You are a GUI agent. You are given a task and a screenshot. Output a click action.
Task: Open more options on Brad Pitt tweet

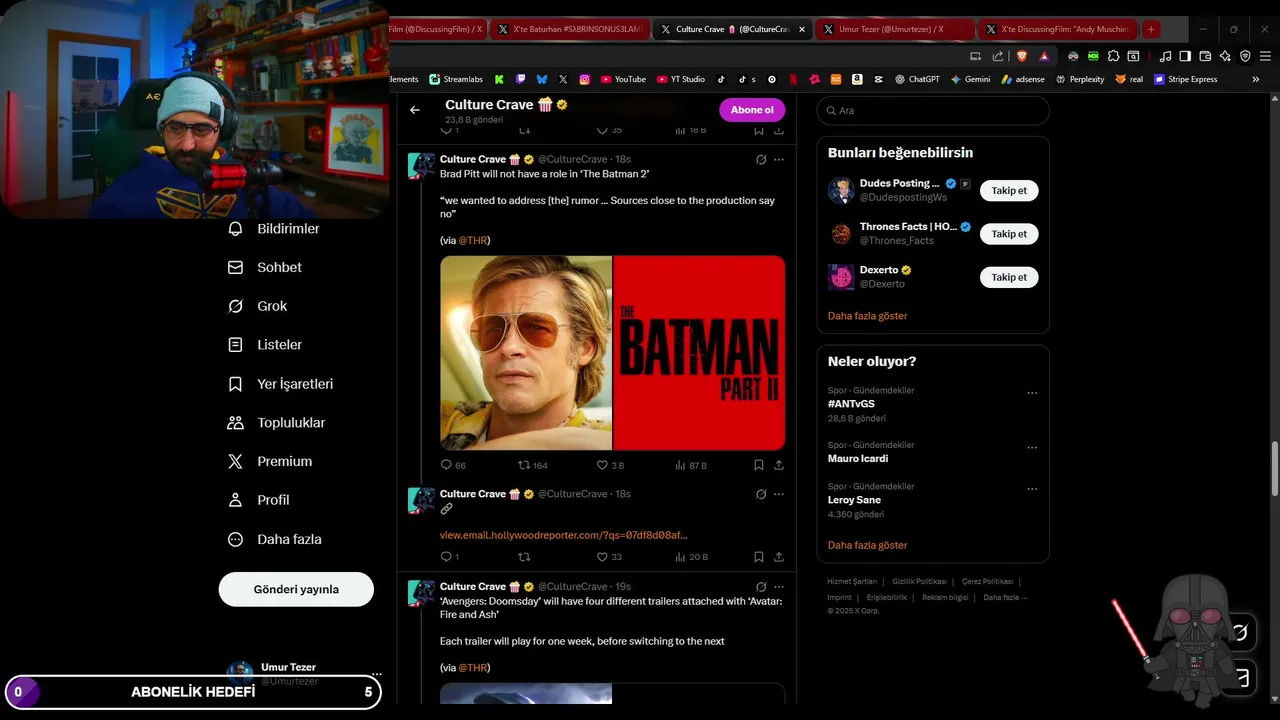click(779, 159)
